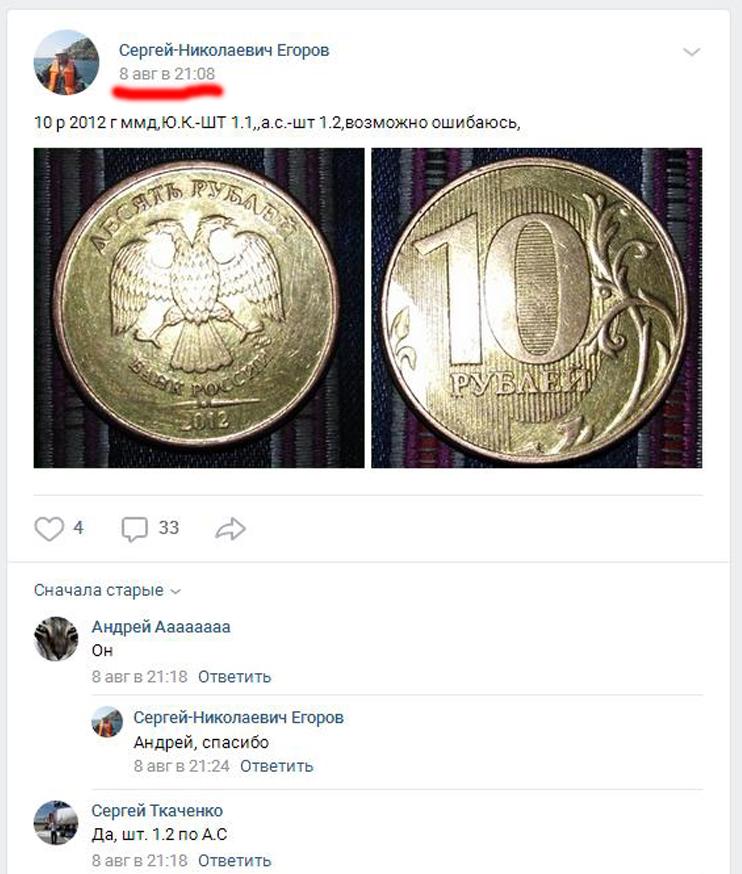Open commenter name Сергей Ткаченко
This screenshot has width=742, height=874.
157,810
